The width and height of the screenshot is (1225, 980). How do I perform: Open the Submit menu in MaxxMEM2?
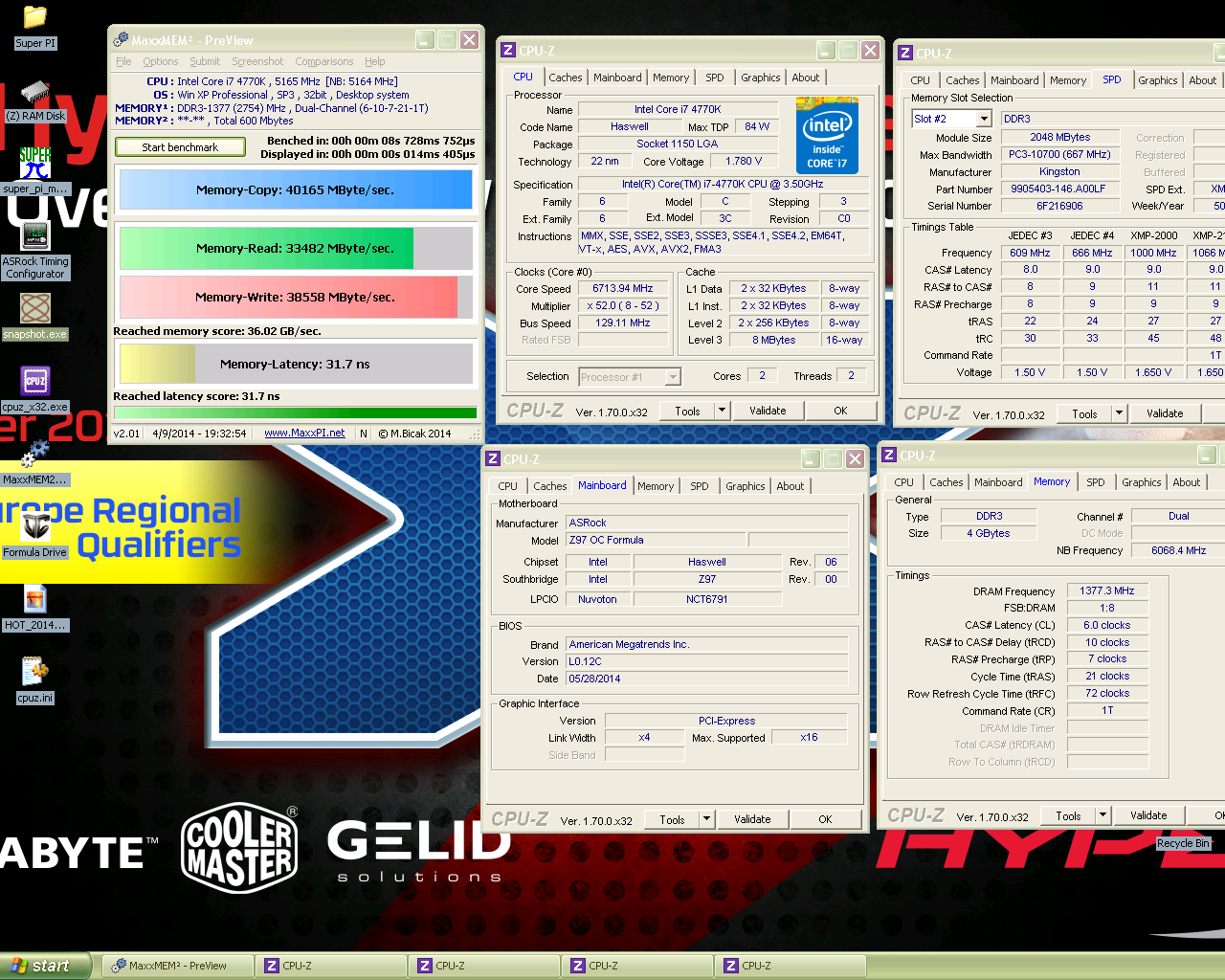205,61
